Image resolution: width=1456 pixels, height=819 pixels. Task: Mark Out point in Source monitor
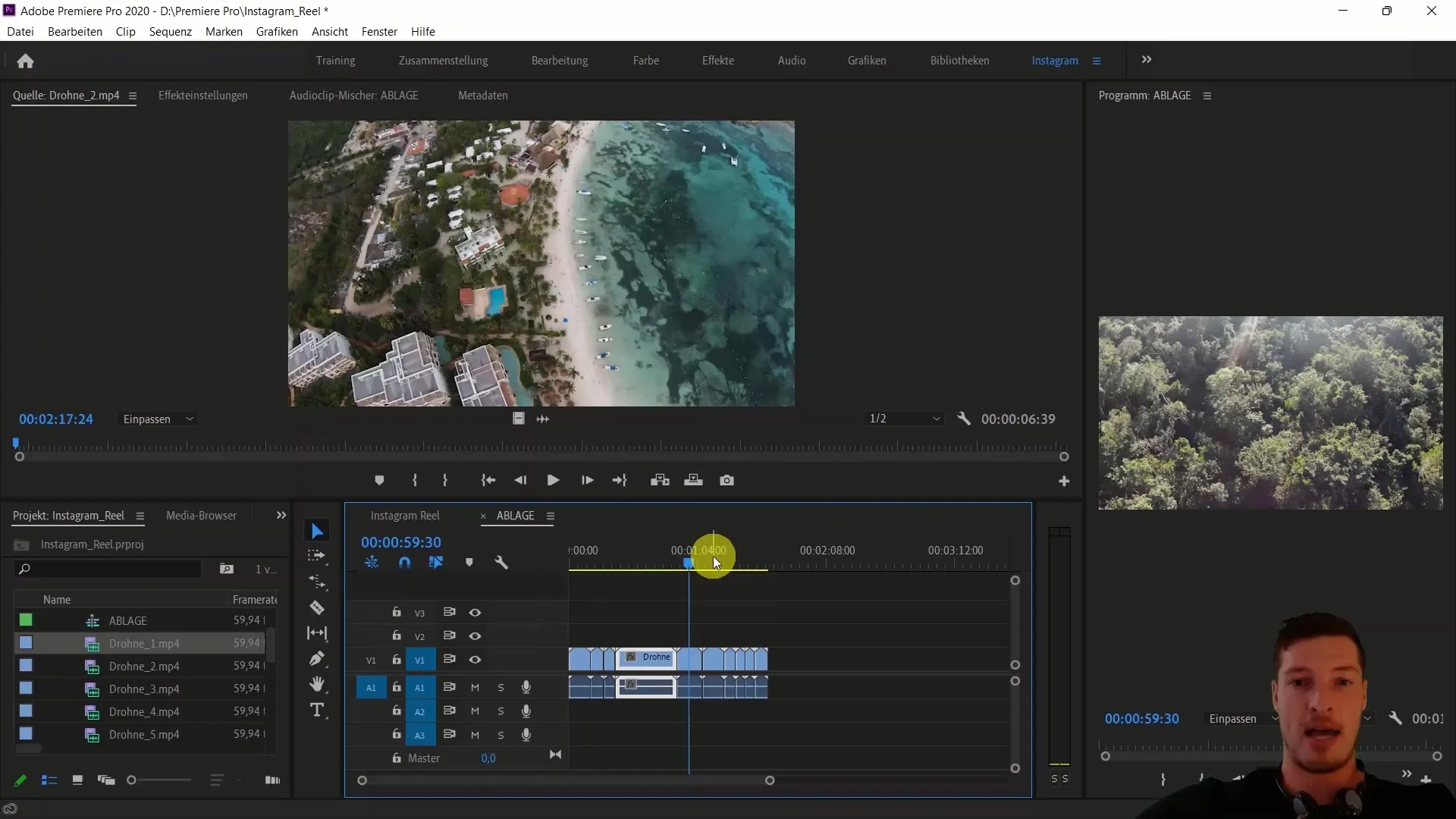445,480
